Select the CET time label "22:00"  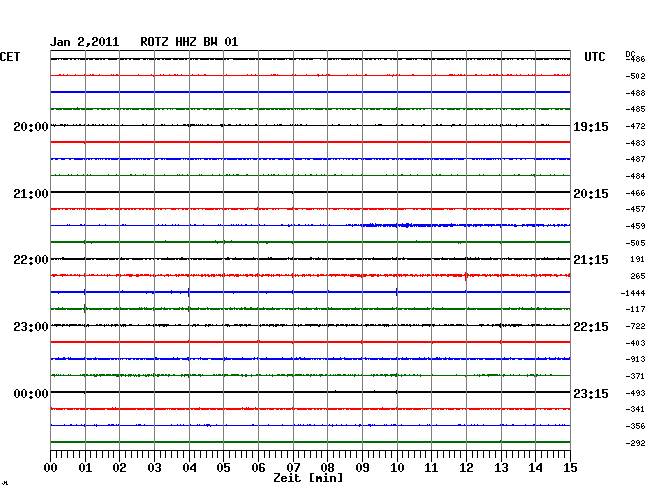coord(31,260)
